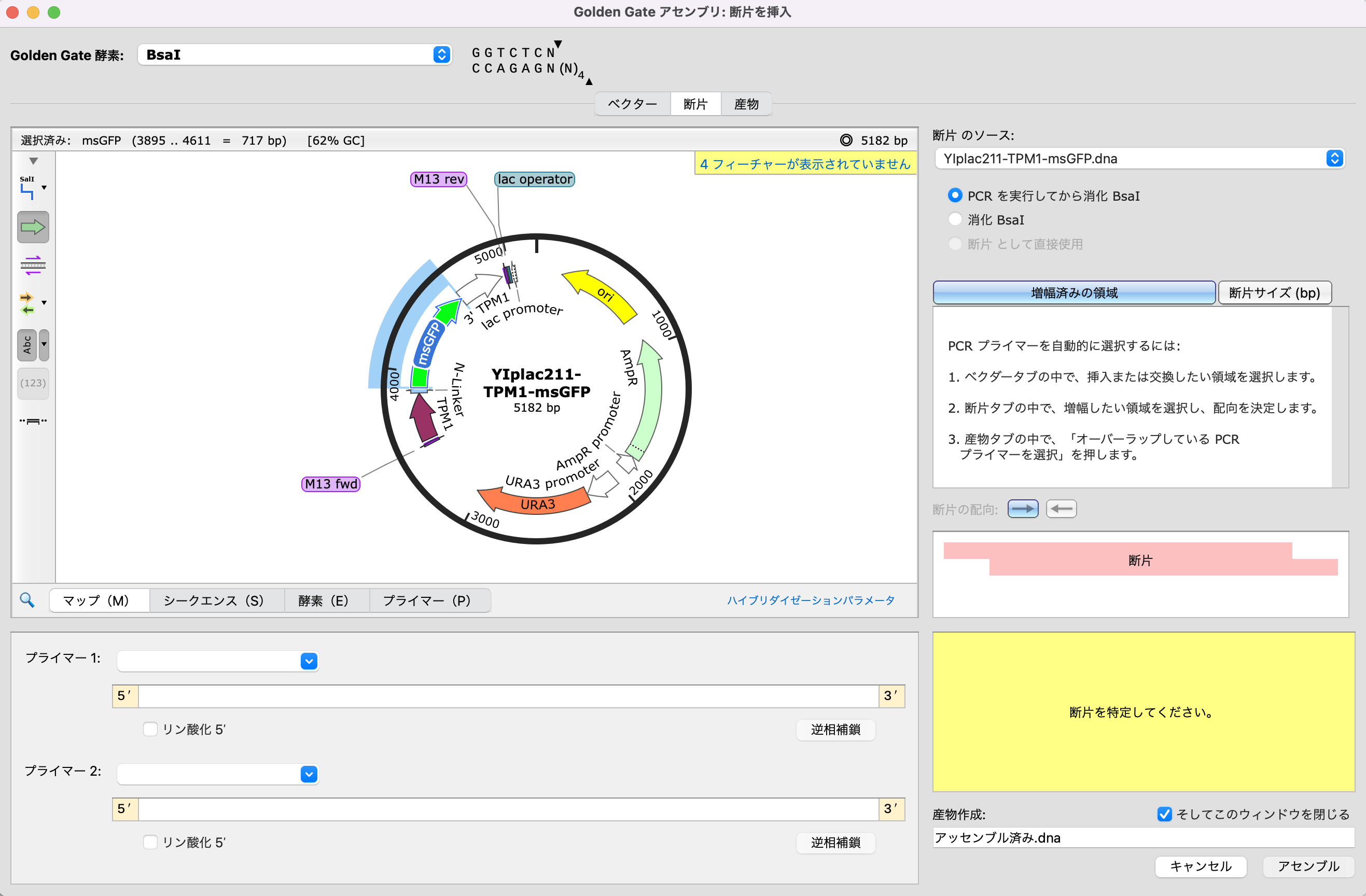Set fragment orientation to forward arrow
This screenshot has height=896, width=1366.
tap(1022, 509)
